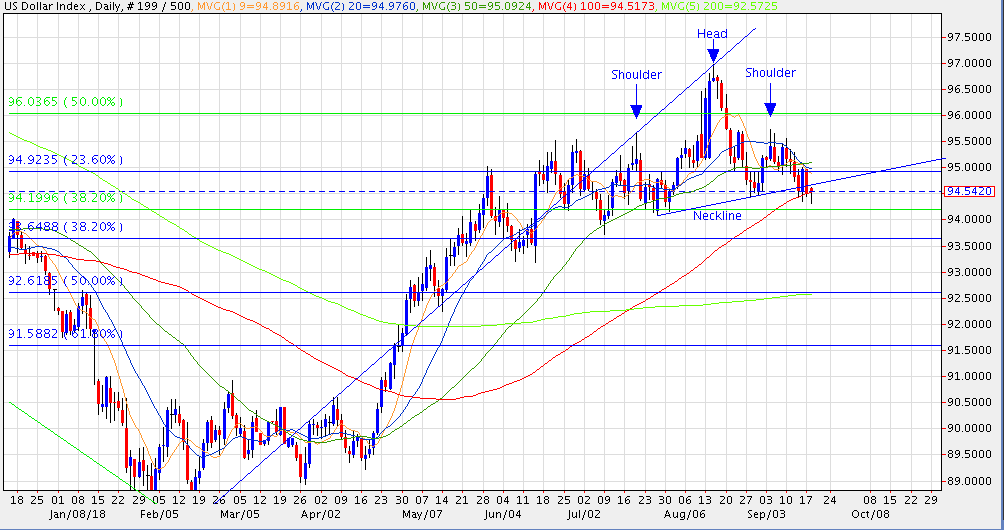Click the Jun/04 date axis label
The image size is (1004, 530).
tap(502, 514)
